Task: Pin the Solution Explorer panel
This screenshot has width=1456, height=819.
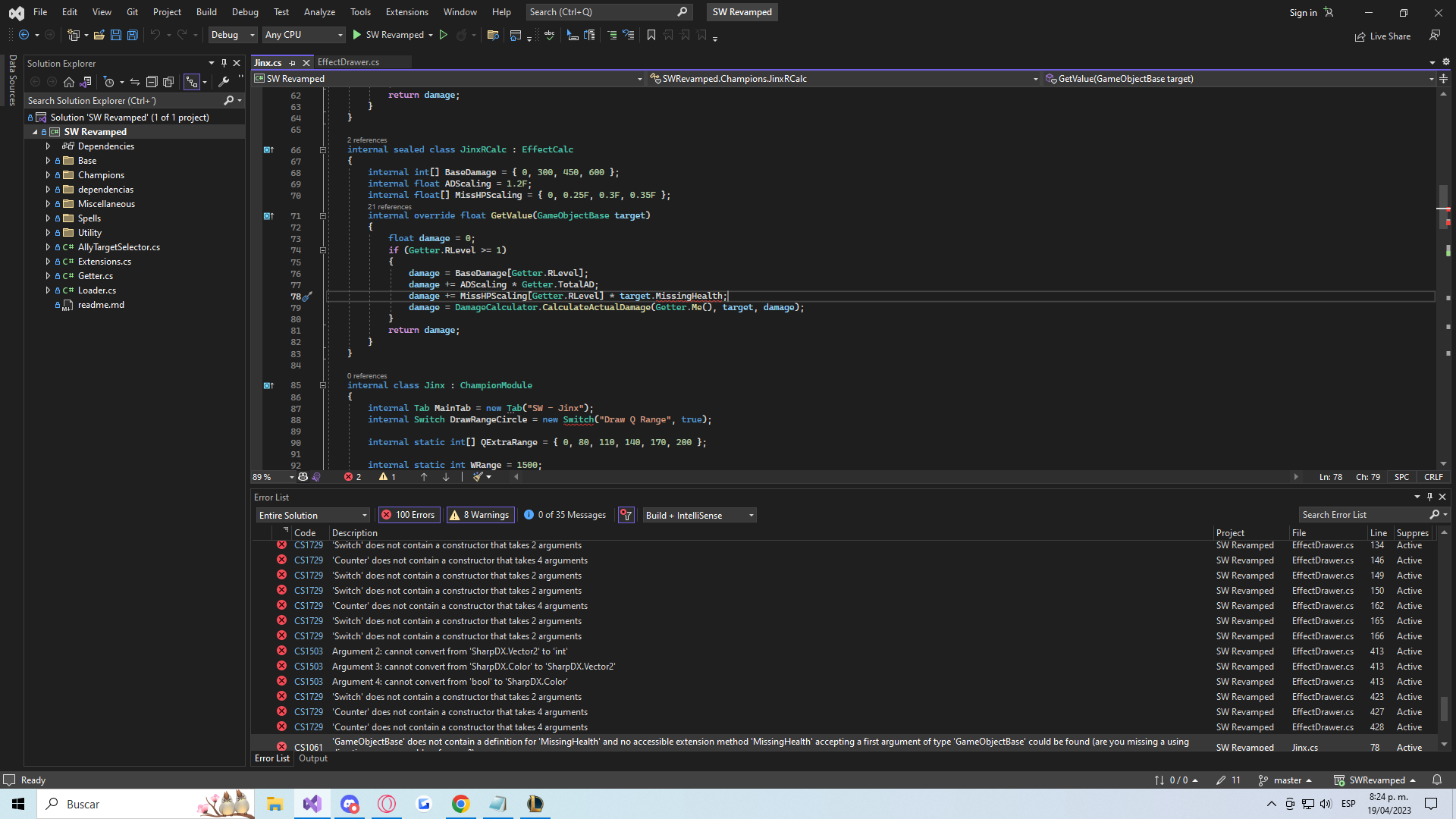Action: coord(224,63)
